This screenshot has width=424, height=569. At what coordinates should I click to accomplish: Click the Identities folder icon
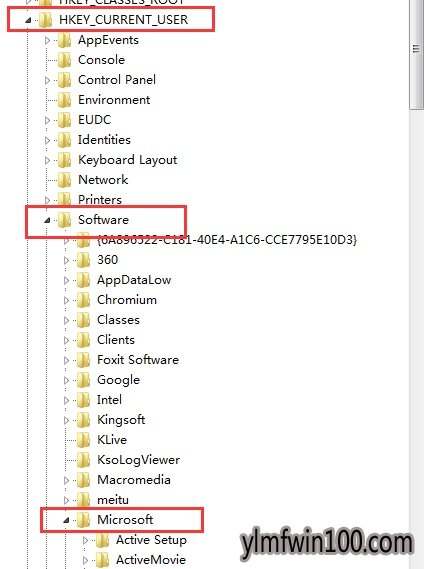click(x=65, y=140)
